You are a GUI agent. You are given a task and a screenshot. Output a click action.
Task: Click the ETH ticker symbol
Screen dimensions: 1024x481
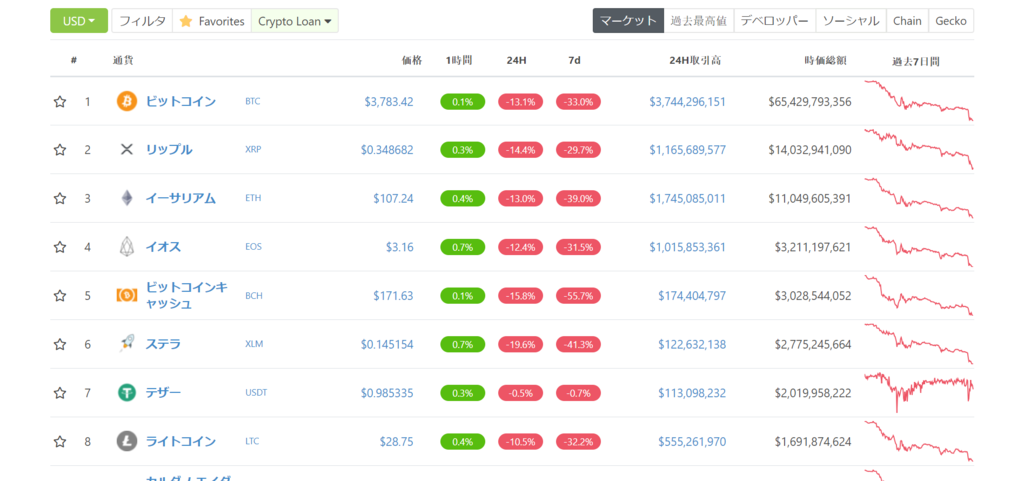pyautogui.click(x=253, y=198)
